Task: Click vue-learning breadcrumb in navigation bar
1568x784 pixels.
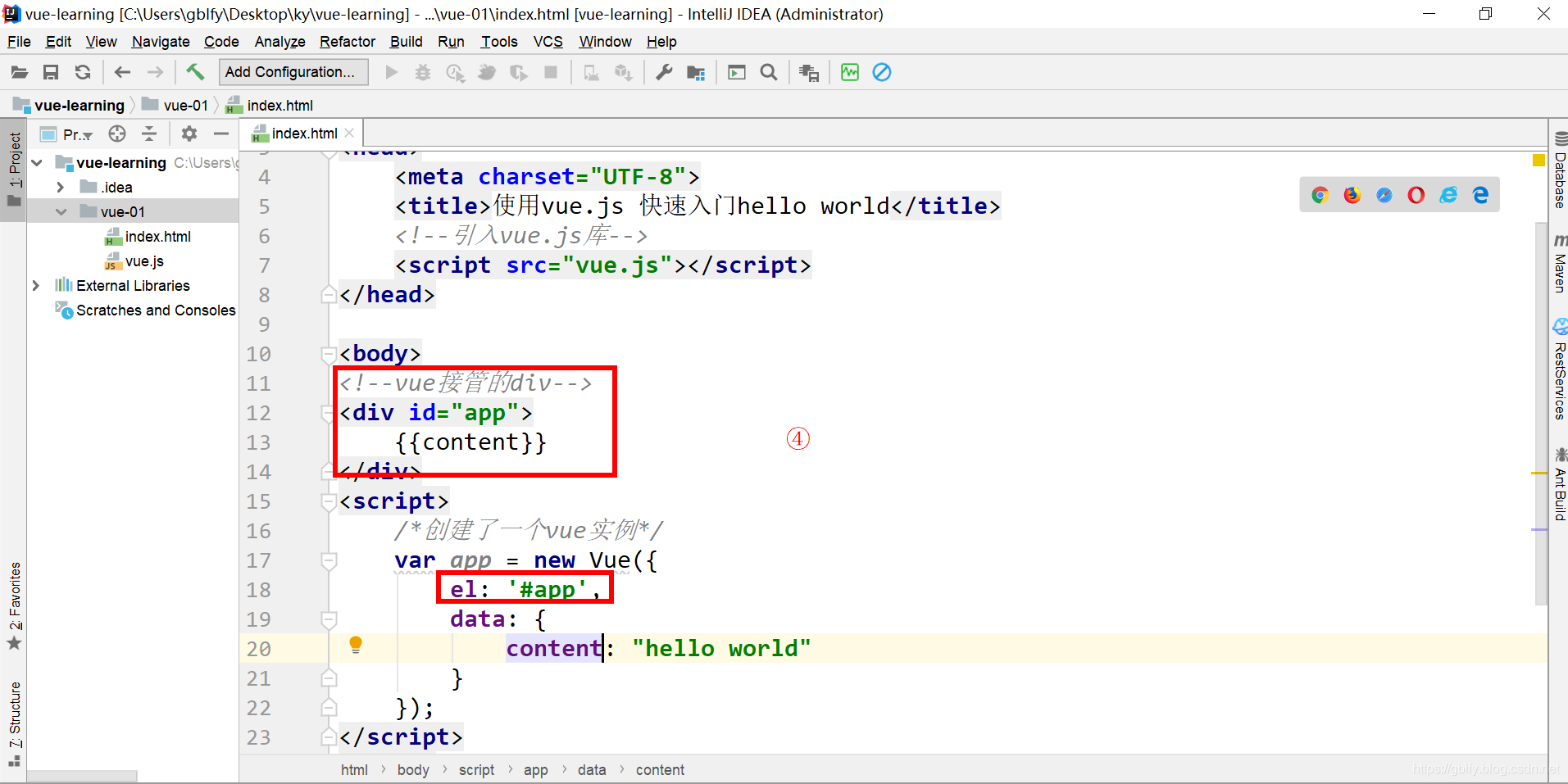Action: (x=70, y=106)
